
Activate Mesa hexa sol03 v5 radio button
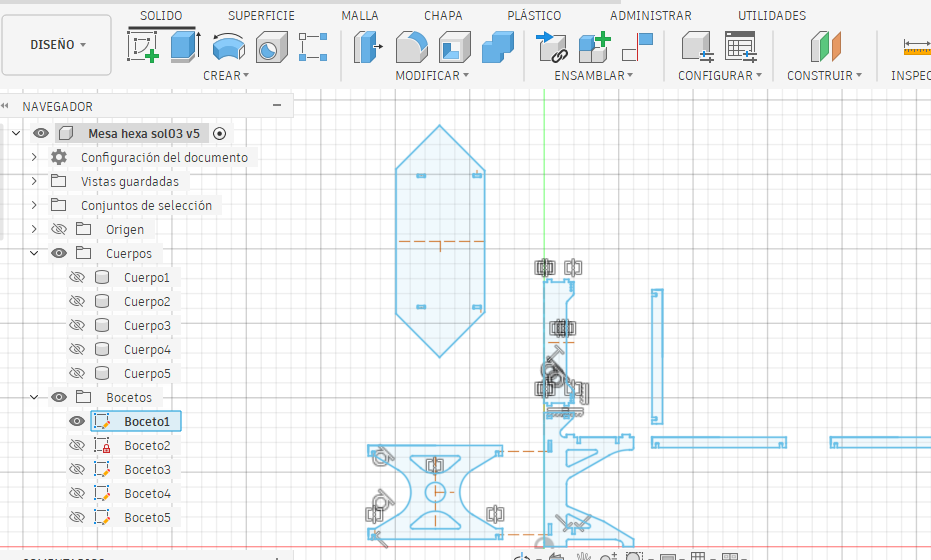coord(220,134)
